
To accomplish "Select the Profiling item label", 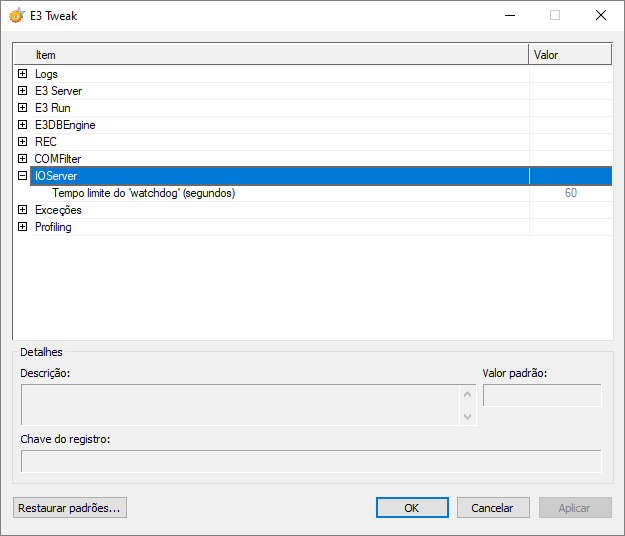I will [53, 227].
